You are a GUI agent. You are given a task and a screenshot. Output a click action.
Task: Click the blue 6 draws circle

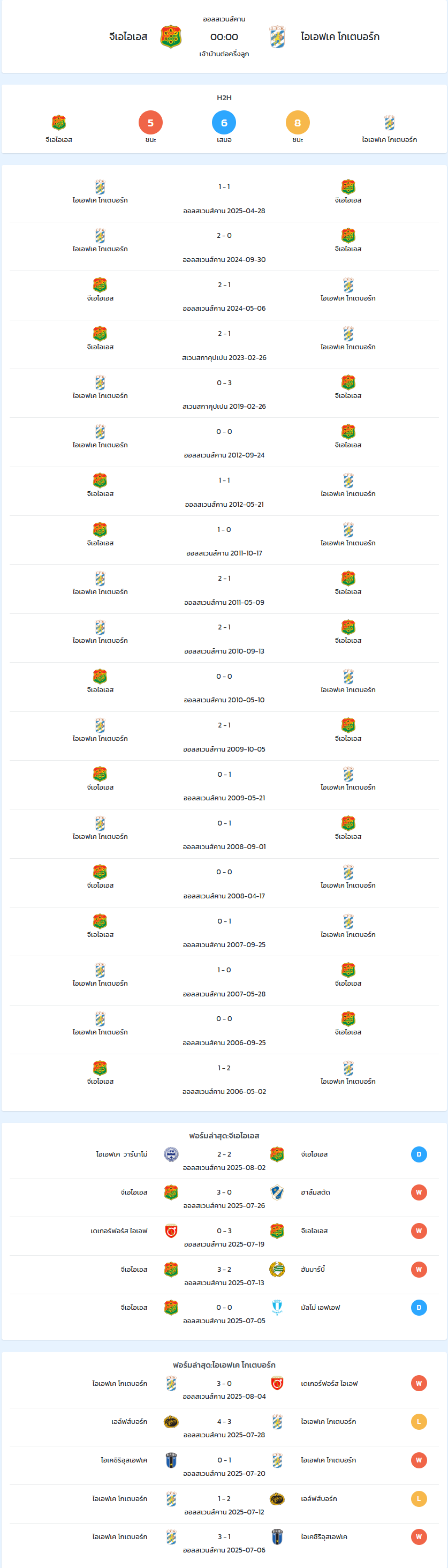pyautogui.click(x=224, y=122)
